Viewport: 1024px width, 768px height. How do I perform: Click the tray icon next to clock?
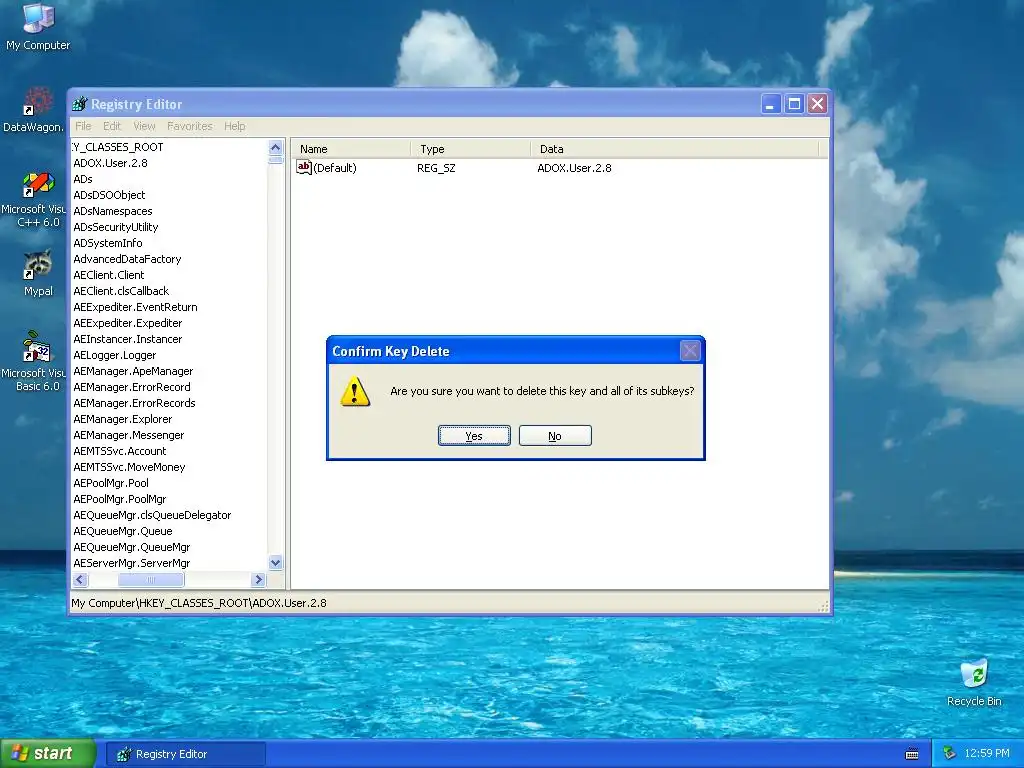coord(950,753)
